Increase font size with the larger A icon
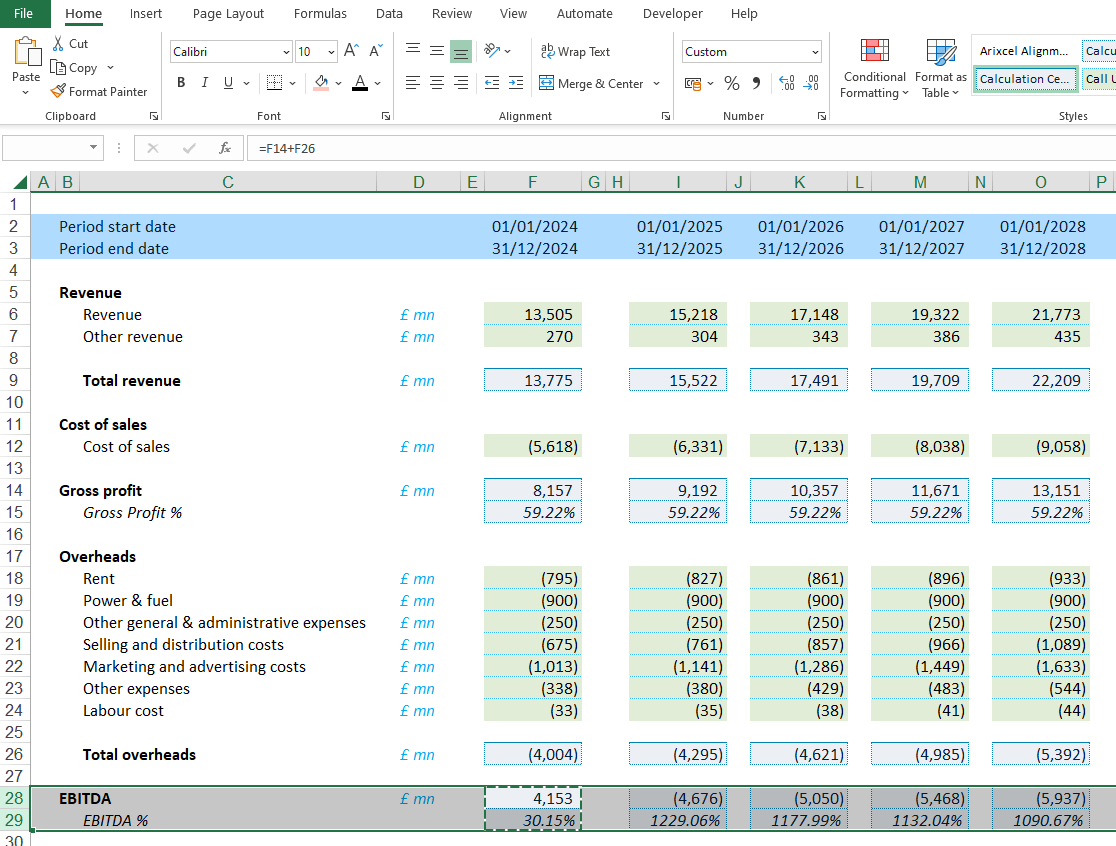 coord(351,51)
